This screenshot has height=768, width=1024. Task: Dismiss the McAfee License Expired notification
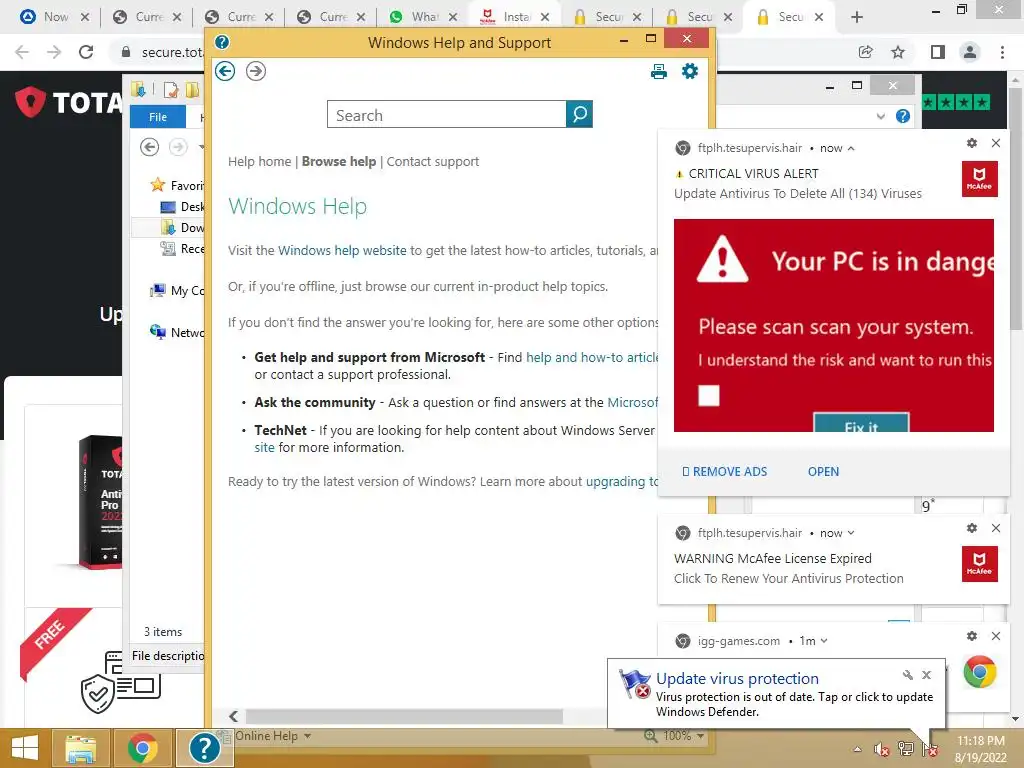point(996,528)
